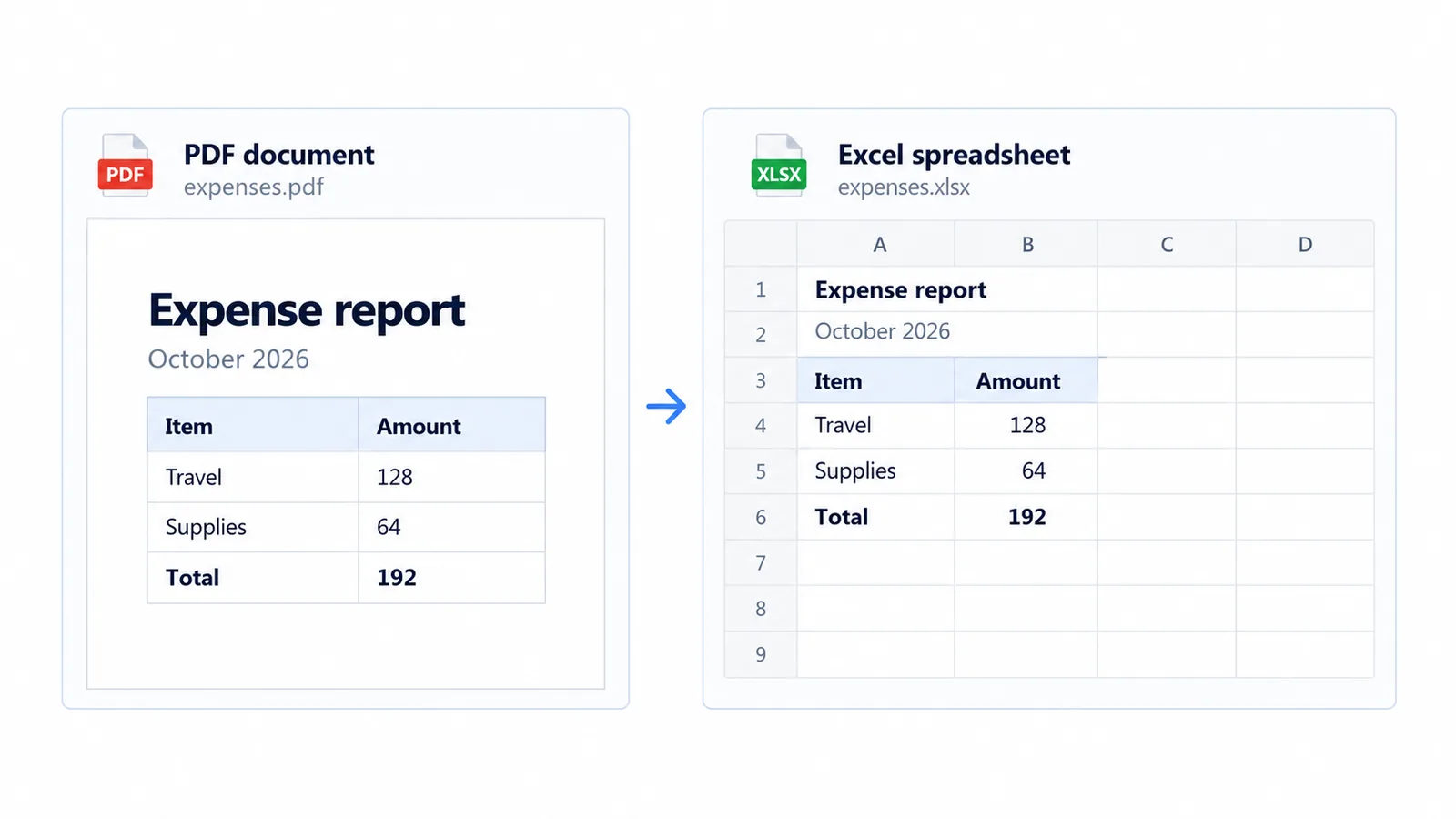Select the select-all corner of the spreadsheet
Image resolution: width=1456 pixels, height=819 pixels.
[761, 244]
